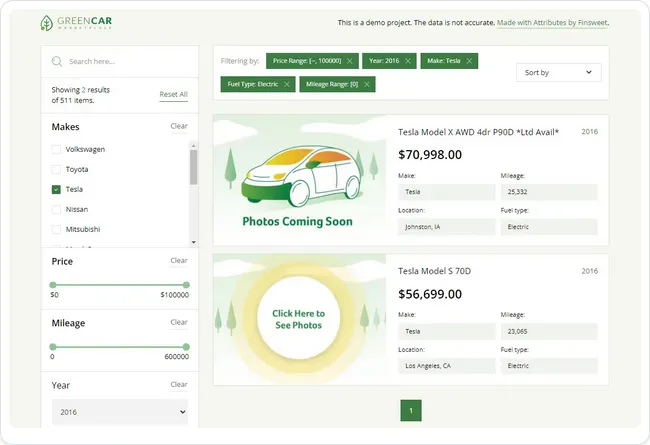Click the Price slider maximum handle
Screen dimensions: 650x445
click(186, 285)
